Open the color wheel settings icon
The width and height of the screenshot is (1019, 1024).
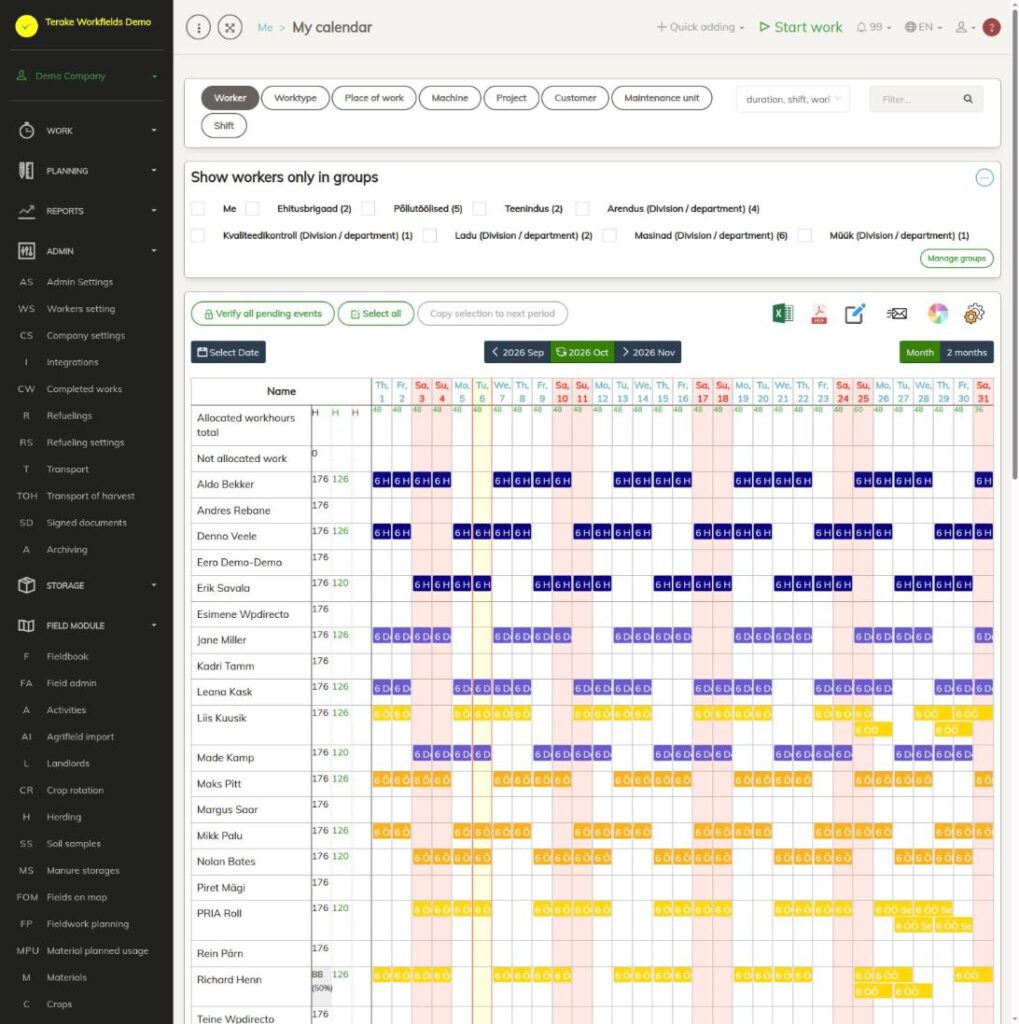[x=938, y=313]
